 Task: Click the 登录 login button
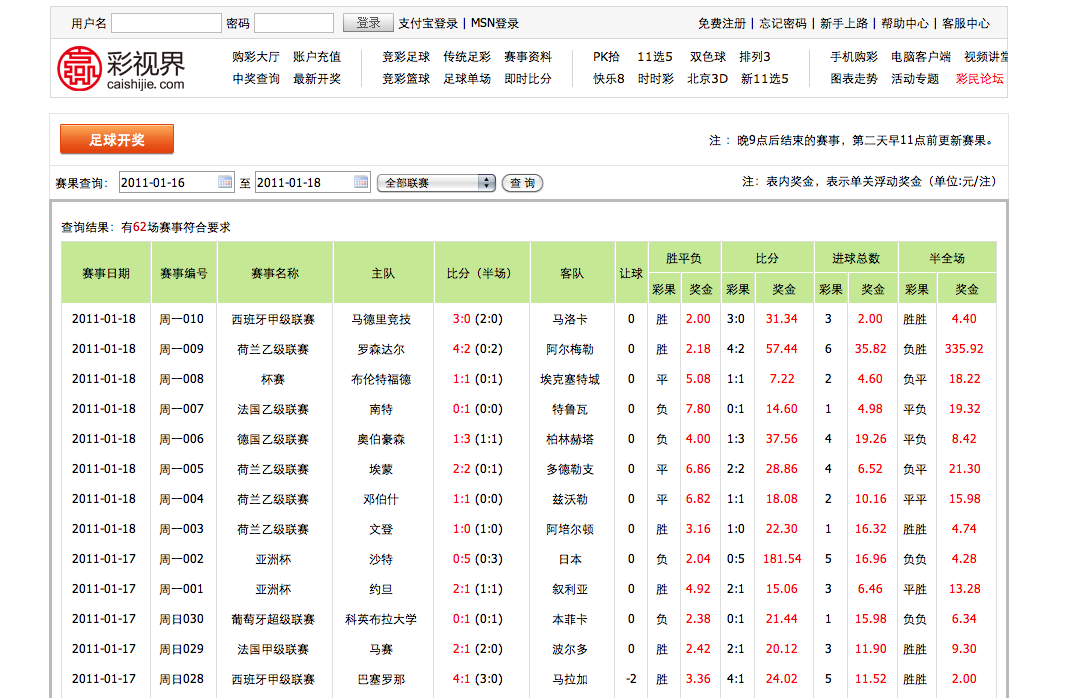pos(368,23)
